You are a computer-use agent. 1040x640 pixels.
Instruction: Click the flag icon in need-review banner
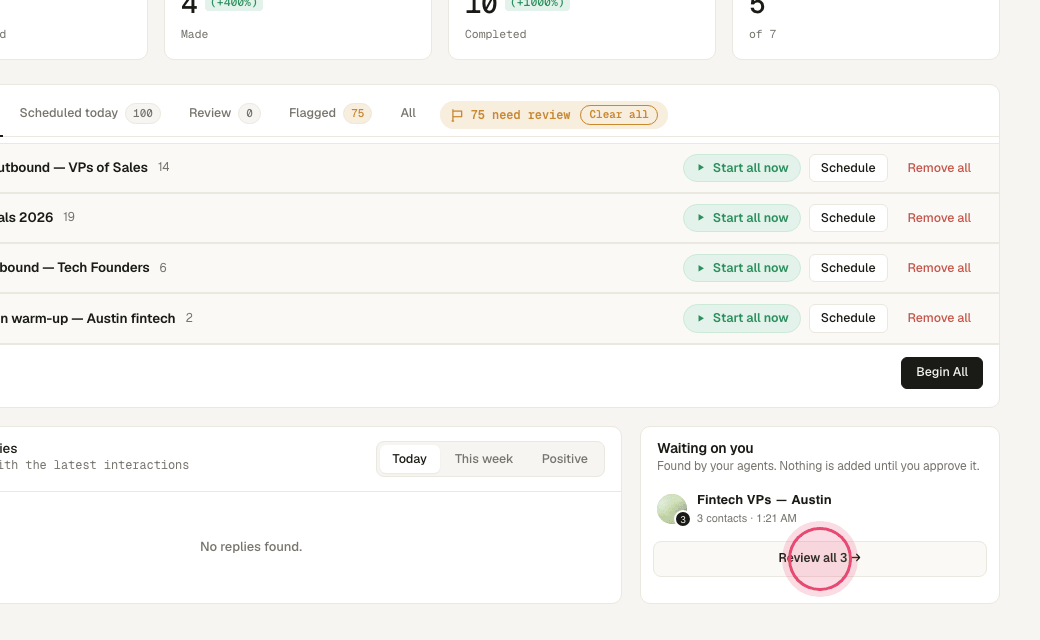point(456,115)
